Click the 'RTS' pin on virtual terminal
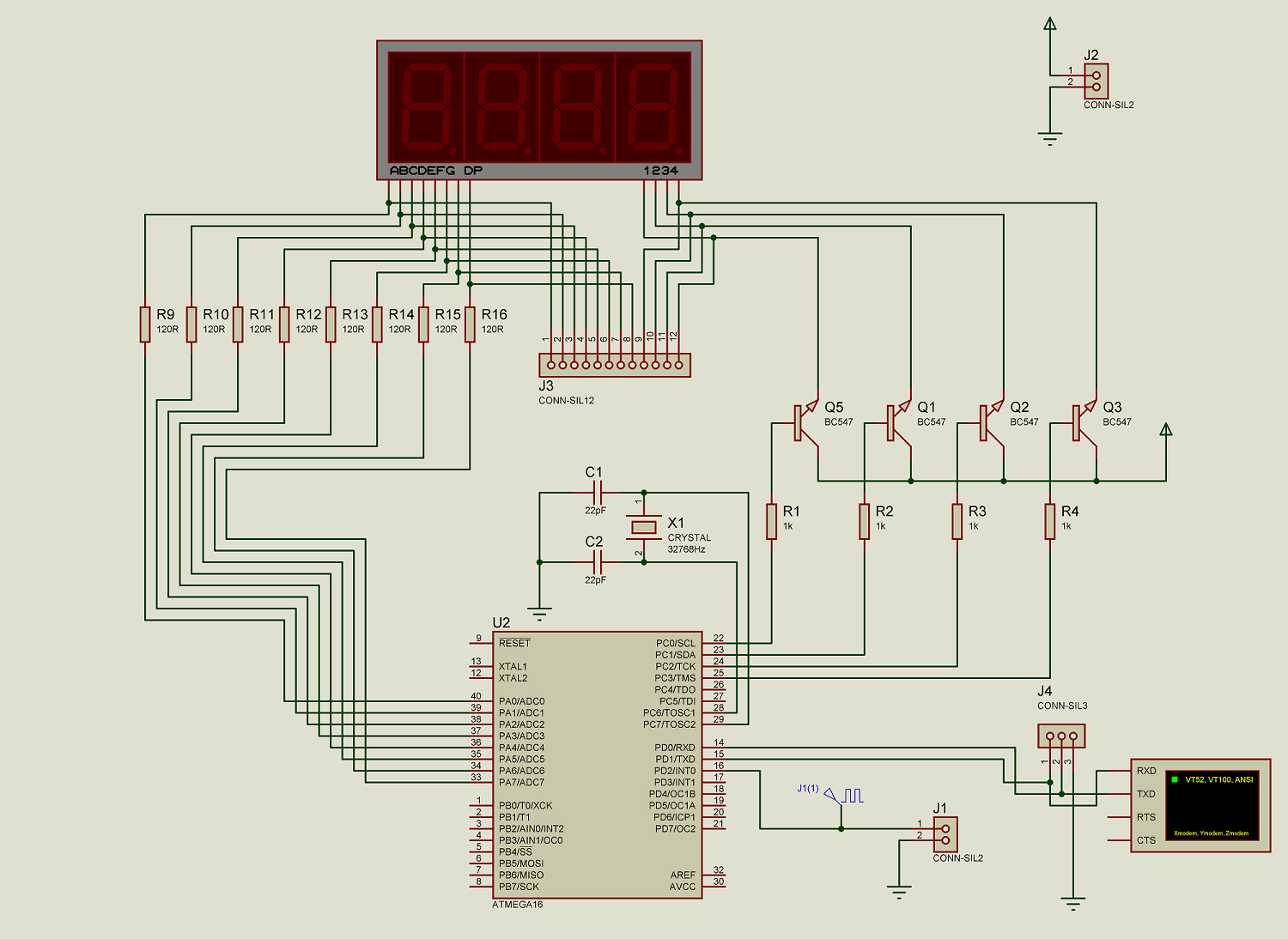This screenshot has height=939, width=1288. point(1146,817)
